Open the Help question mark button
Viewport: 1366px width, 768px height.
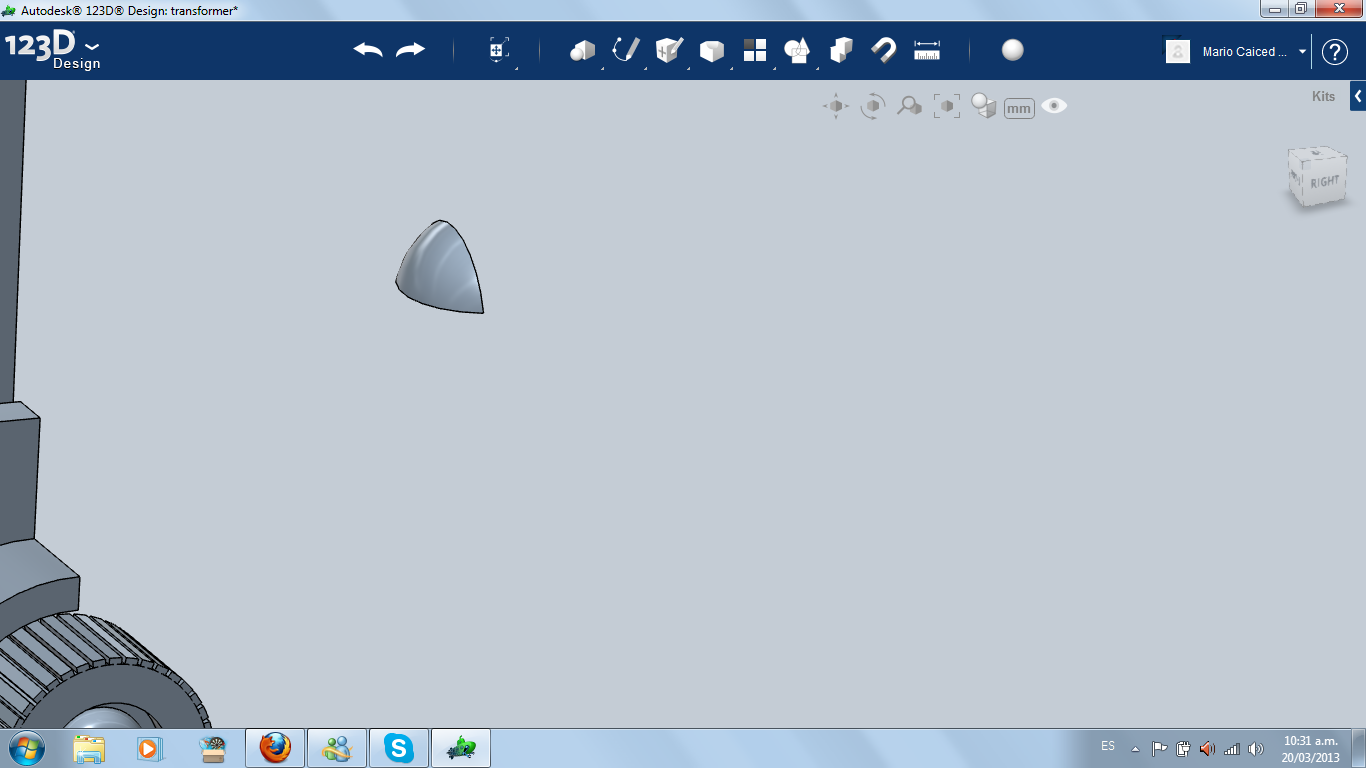click(1335, 51)
